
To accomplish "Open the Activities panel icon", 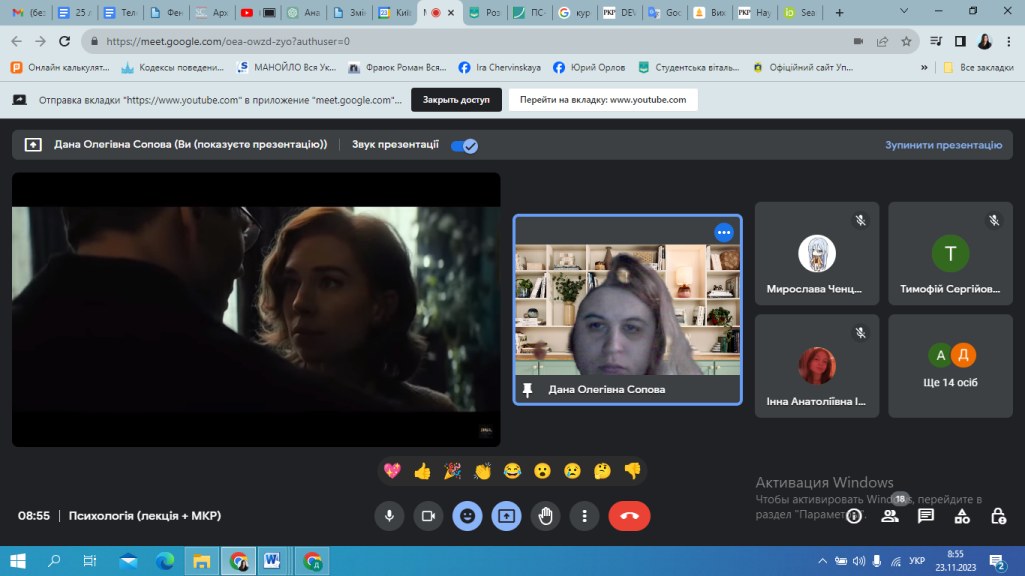I will [962, 516].
